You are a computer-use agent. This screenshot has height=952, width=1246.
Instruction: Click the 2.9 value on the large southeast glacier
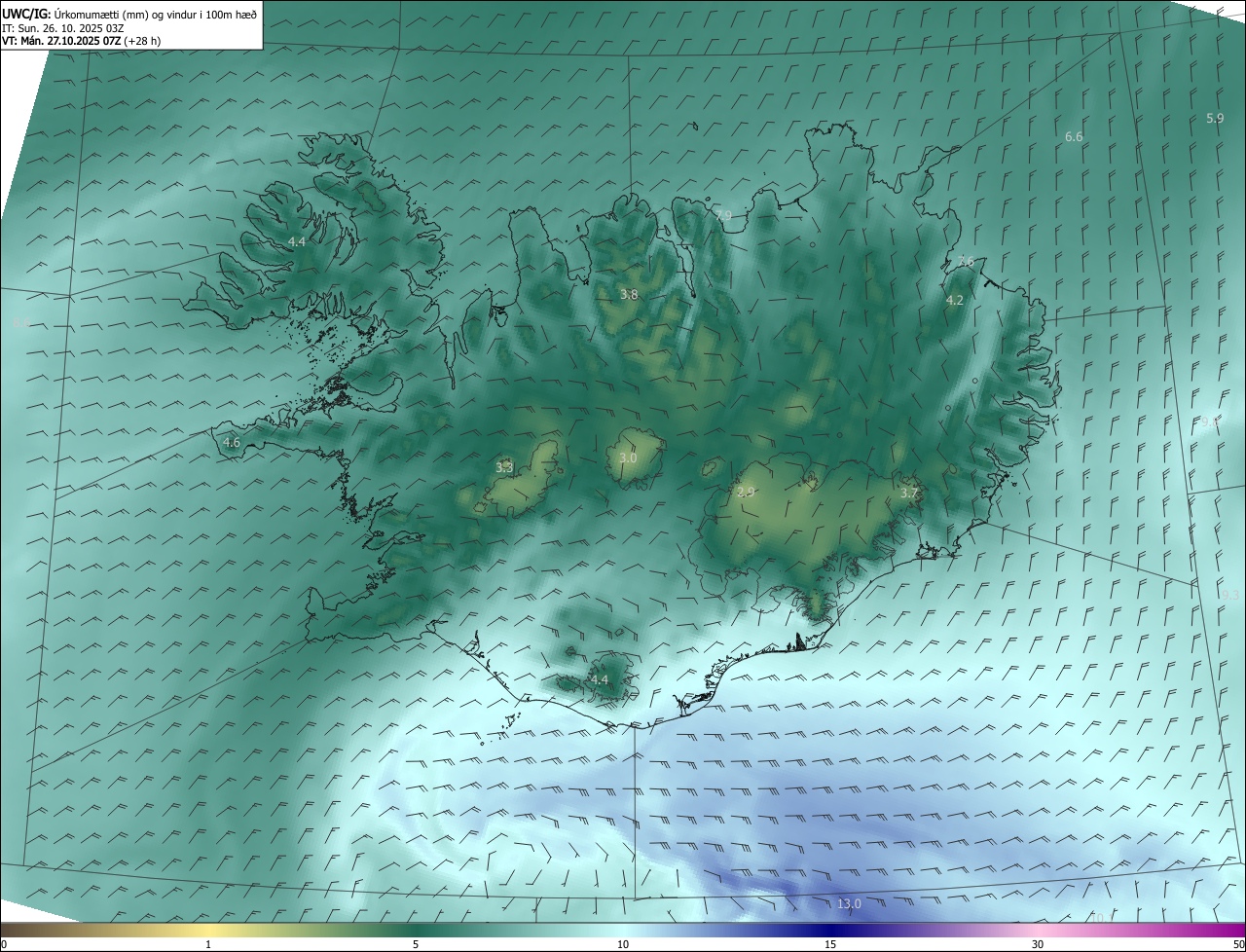(746, 492)
